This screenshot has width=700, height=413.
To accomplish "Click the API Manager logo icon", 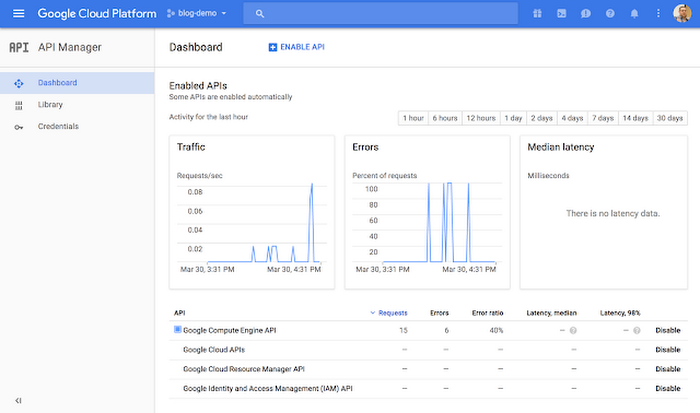I will (x=19, y=47).
